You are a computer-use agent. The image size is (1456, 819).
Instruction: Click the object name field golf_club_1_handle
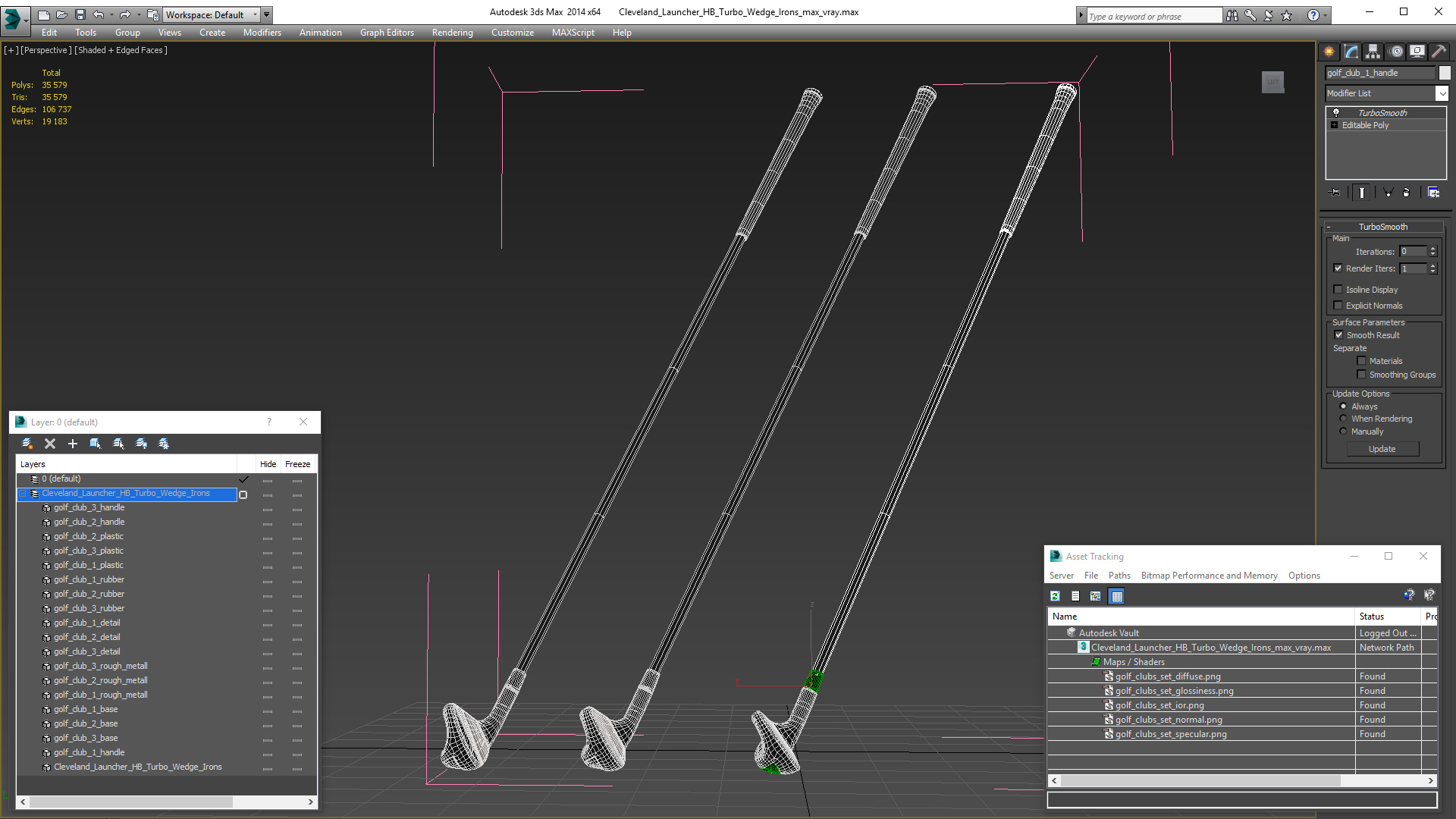[1380, 73]
